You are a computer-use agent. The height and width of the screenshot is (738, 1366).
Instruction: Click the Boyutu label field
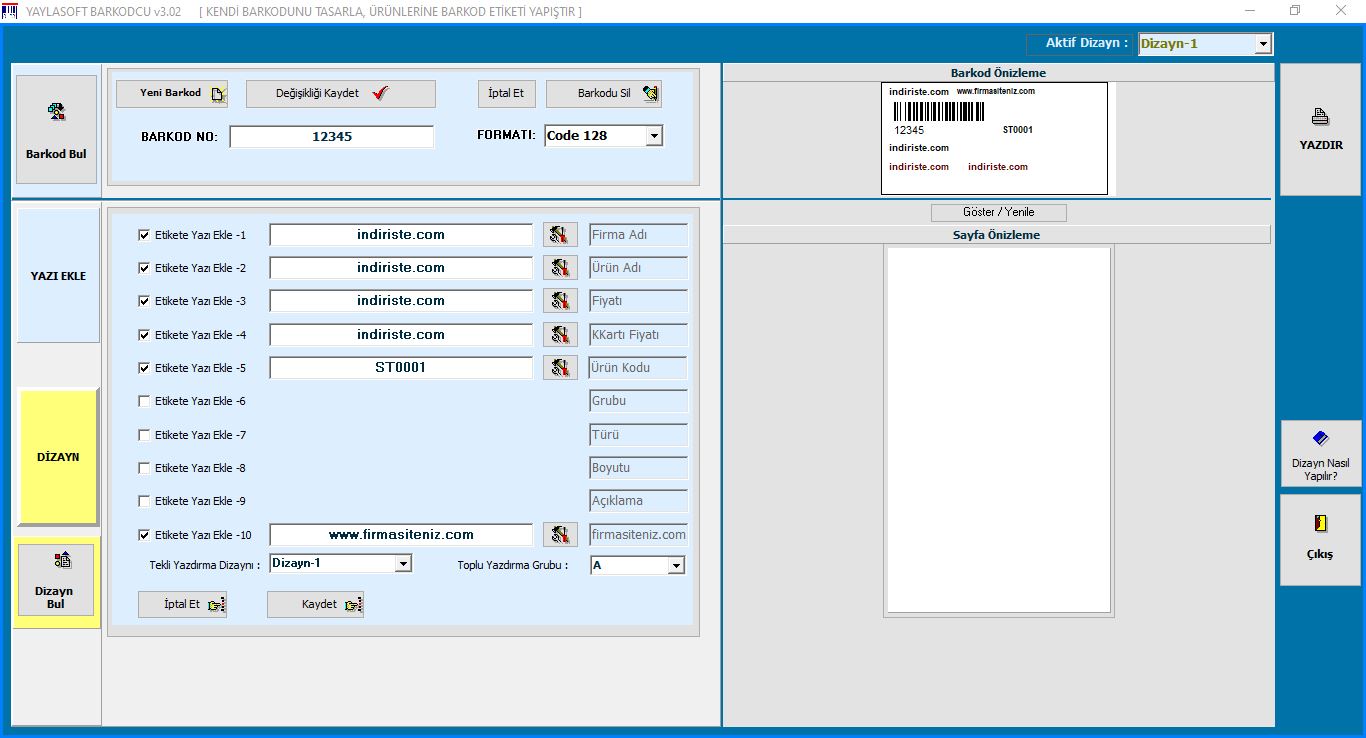[x=639, y=468]
